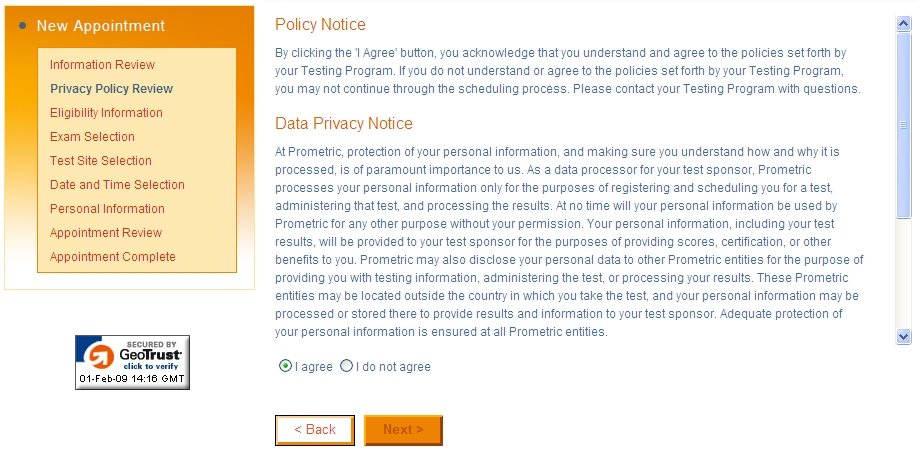Open the Test Site Selection step
The width and height of the screenshot is (920, 455).
(x=101, y=161)
